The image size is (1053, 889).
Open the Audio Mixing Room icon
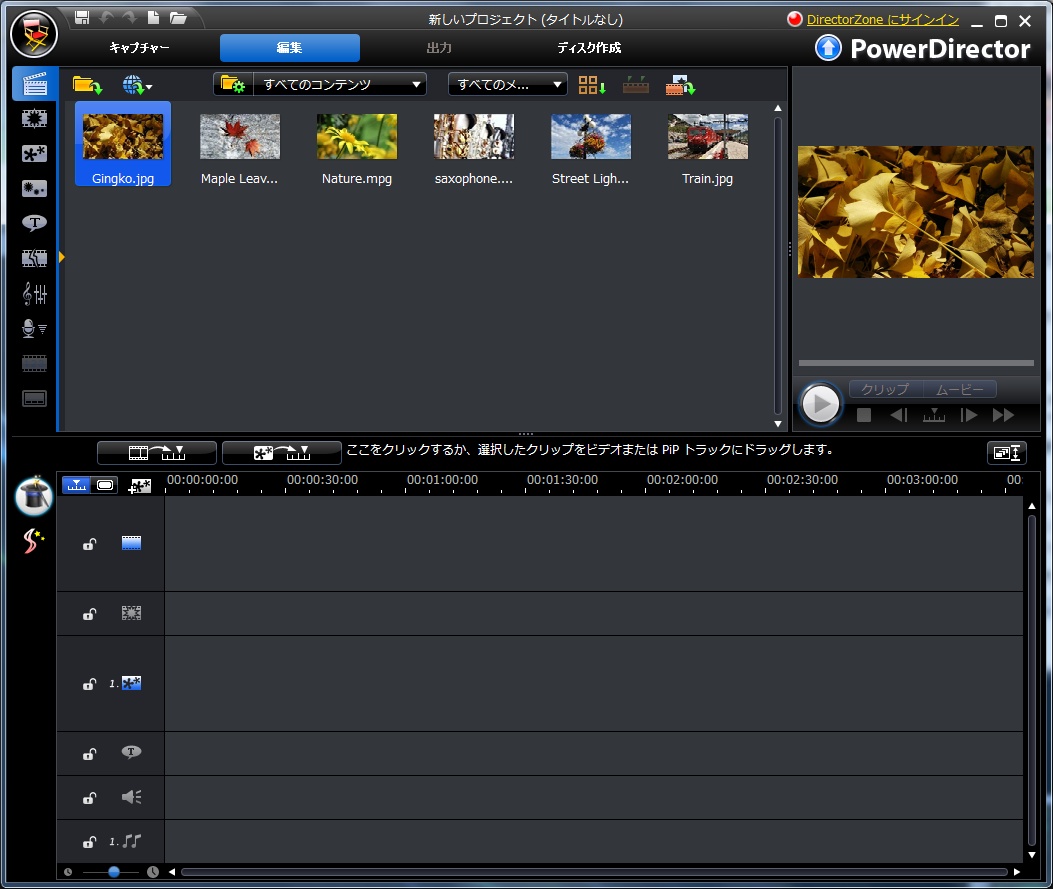[x=34, y=293]
